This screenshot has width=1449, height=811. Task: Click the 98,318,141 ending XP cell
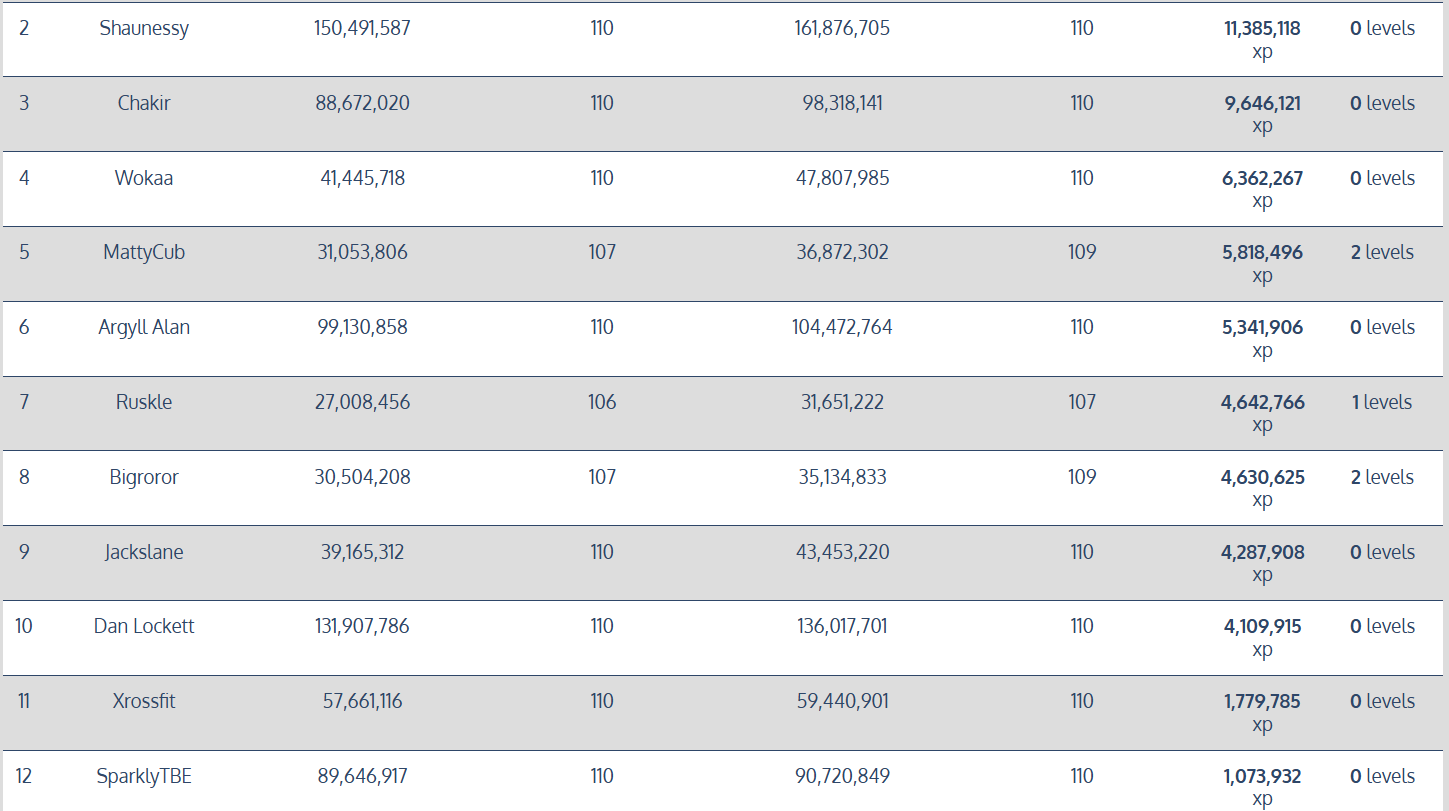pos(842,104)
